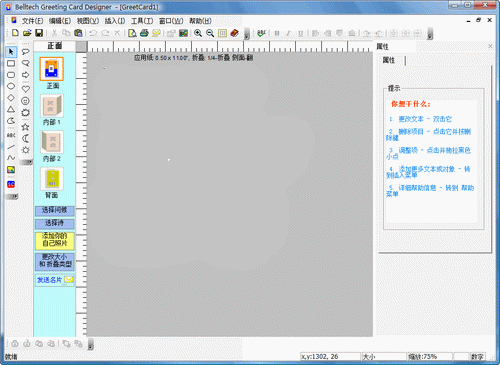Toggle the grid display icon

click(222, 33)
